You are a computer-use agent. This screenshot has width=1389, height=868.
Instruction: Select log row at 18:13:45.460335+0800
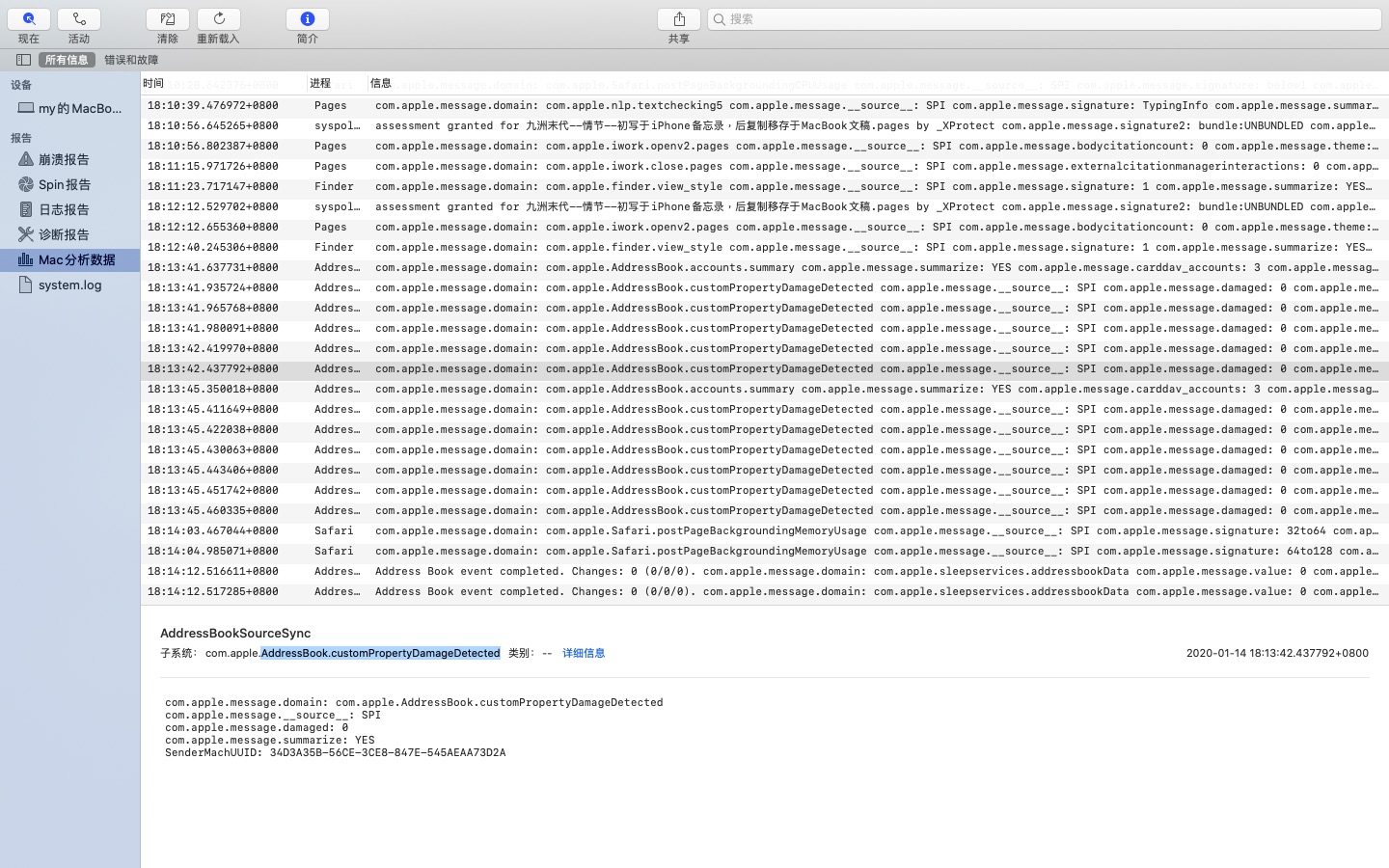[765, 510]
